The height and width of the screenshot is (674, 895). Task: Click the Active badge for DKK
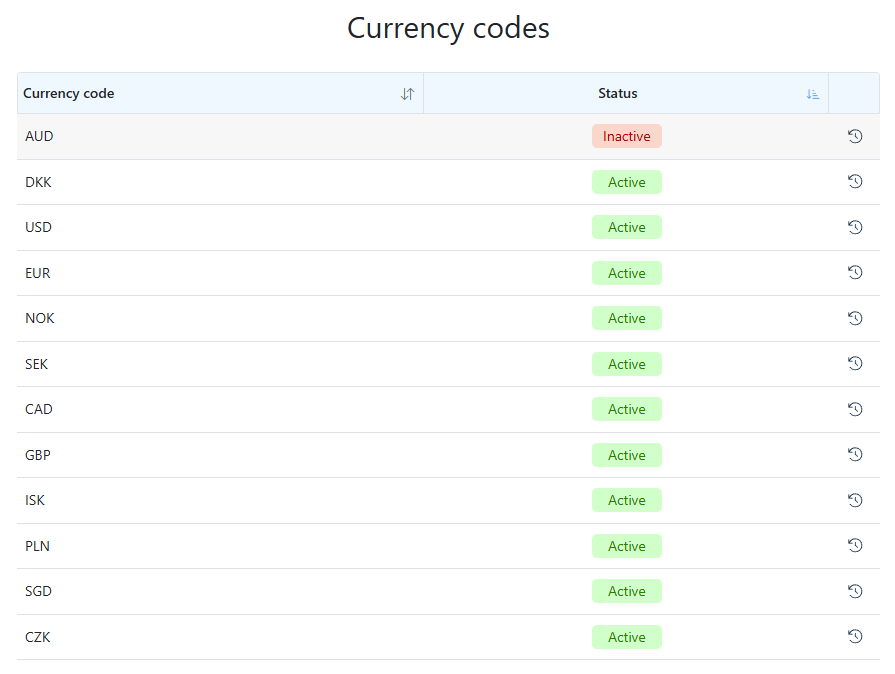pyautogui.click(x=627, y=182)
